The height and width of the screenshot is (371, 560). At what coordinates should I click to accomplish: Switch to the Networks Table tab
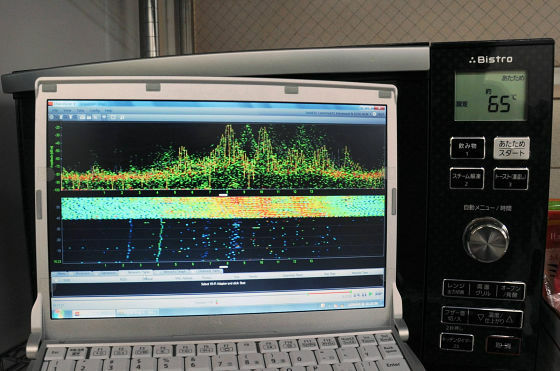tap(135, 272)
